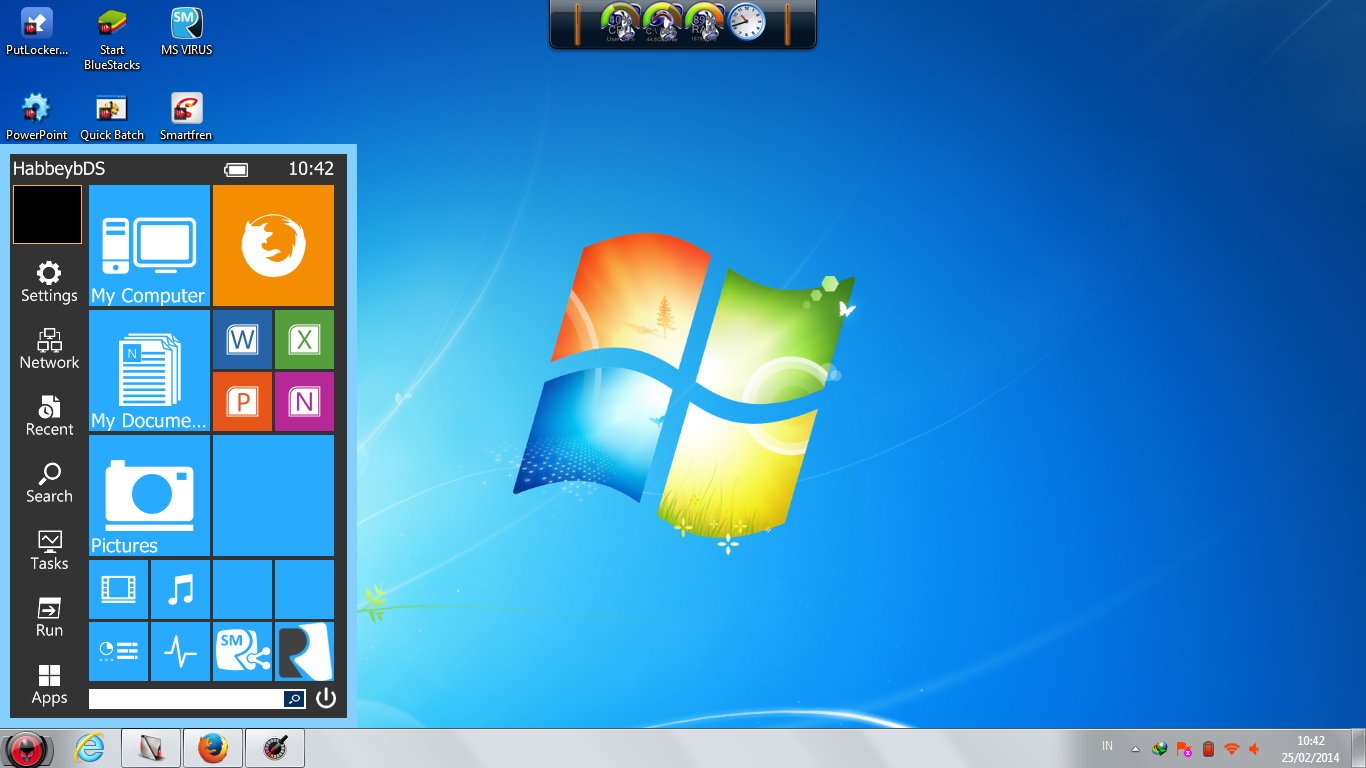
Task: Open Tasks in the start menu sidebar
Action: click(49, 550)
